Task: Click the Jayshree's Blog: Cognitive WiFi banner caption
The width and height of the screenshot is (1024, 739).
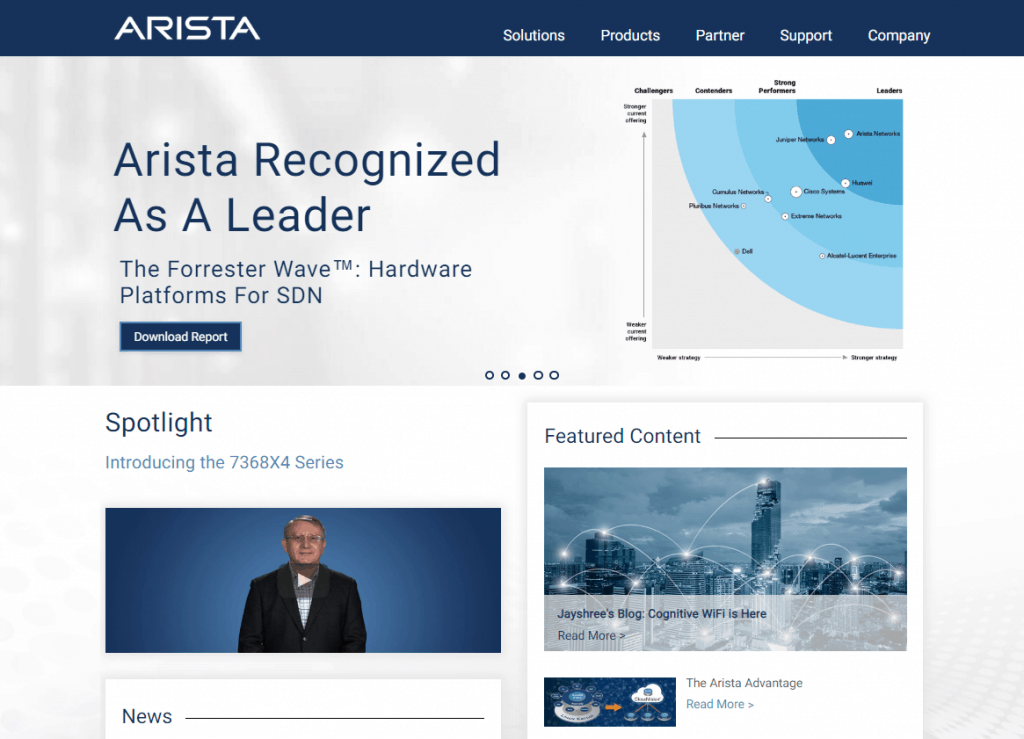Action: click(x=663, y=613)
